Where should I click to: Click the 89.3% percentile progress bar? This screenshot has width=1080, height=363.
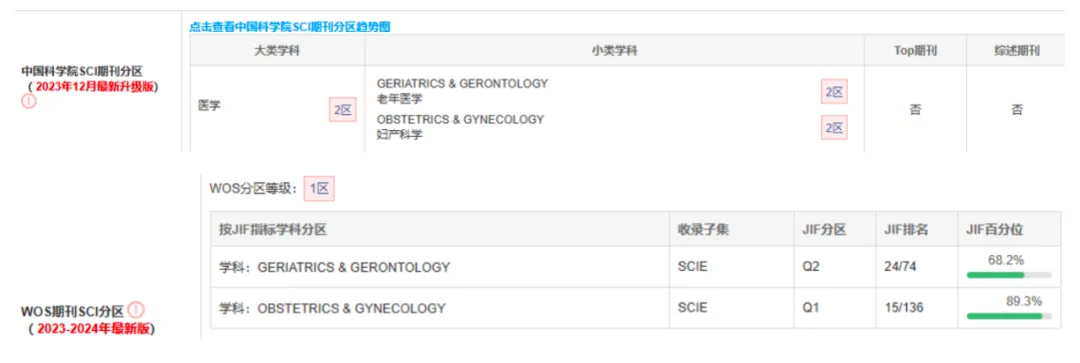[x=1009, y=316]
